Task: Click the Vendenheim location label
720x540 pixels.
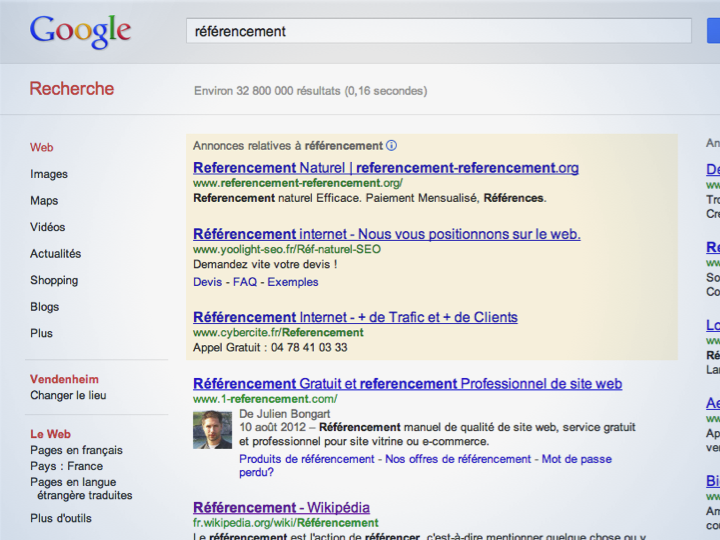Action: pos(64,379)
